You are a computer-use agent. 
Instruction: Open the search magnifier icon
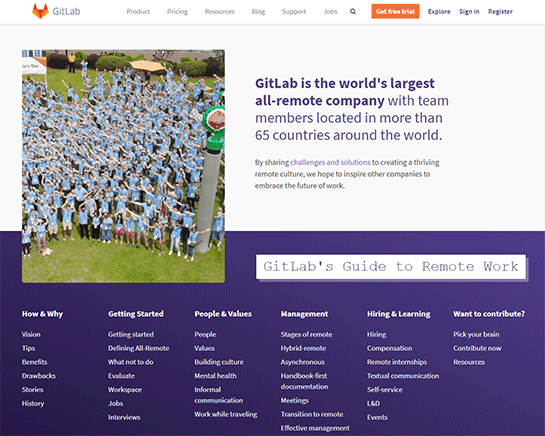(x=353, y=11)
